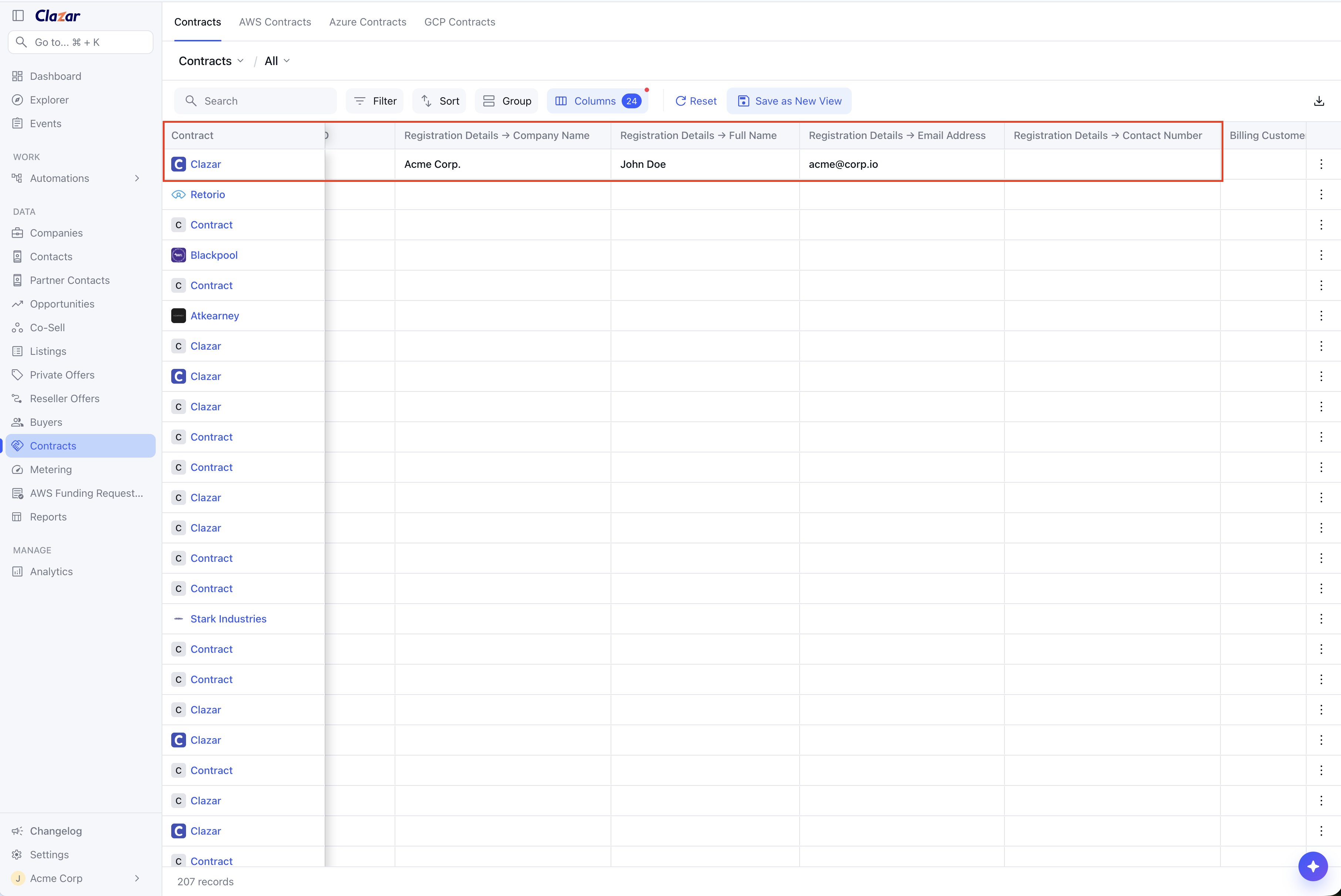Image resolution: width=1341 pixels, height=896 pixels.
Task: Click the Full Name column header
Action: (x=705, y=135)
